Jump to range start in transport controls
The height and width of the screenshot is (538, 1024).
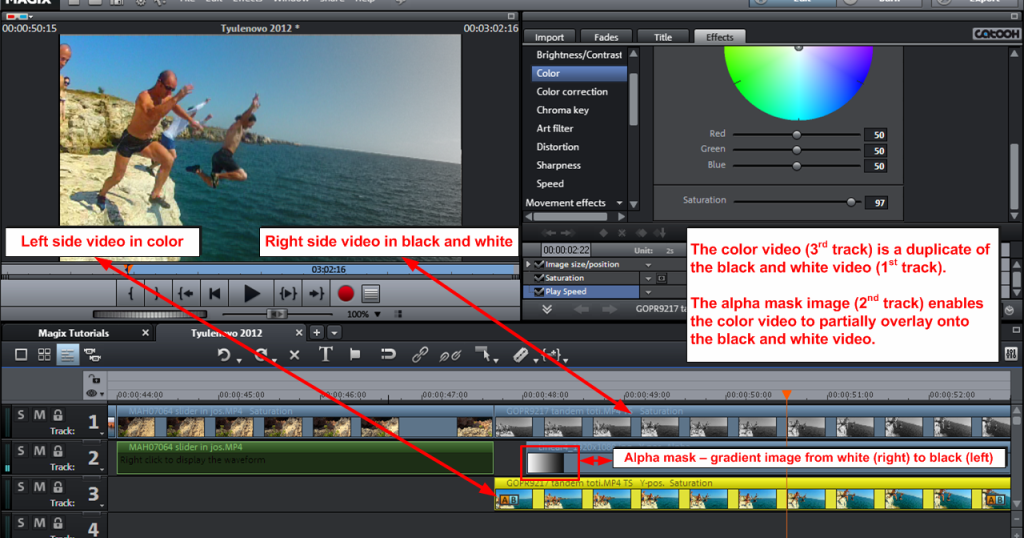coord(186,294)
